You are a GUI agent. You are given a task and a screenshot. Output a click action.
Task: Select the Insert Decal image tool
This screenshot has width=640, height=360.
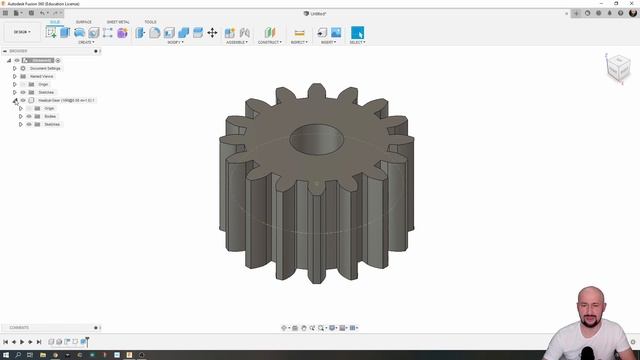pos(336,33)
